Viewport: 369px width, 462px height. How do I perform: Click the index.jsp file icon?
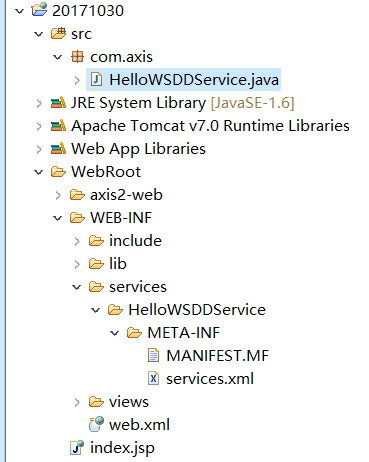tap(77, 447)
